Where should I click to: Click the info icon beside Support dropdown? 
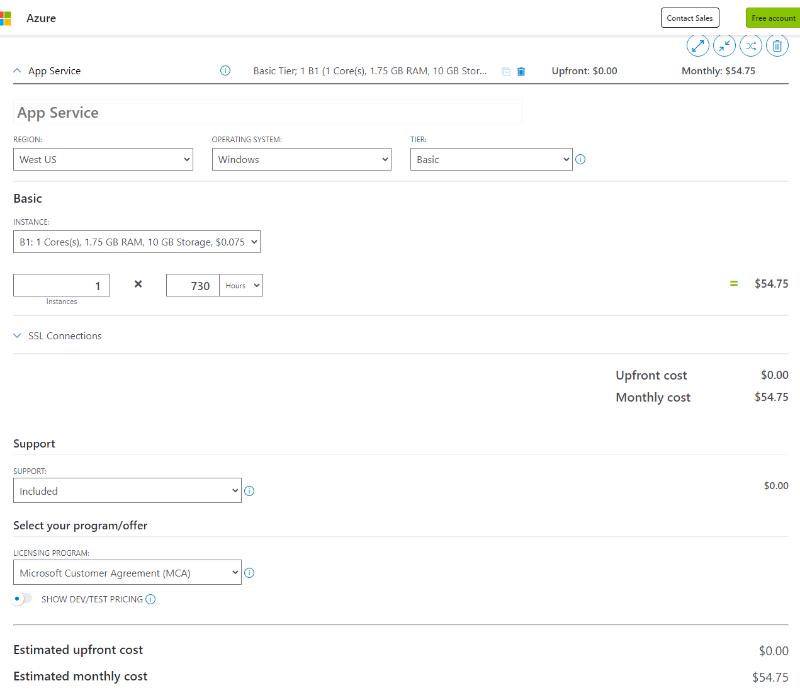click(249, 491)
